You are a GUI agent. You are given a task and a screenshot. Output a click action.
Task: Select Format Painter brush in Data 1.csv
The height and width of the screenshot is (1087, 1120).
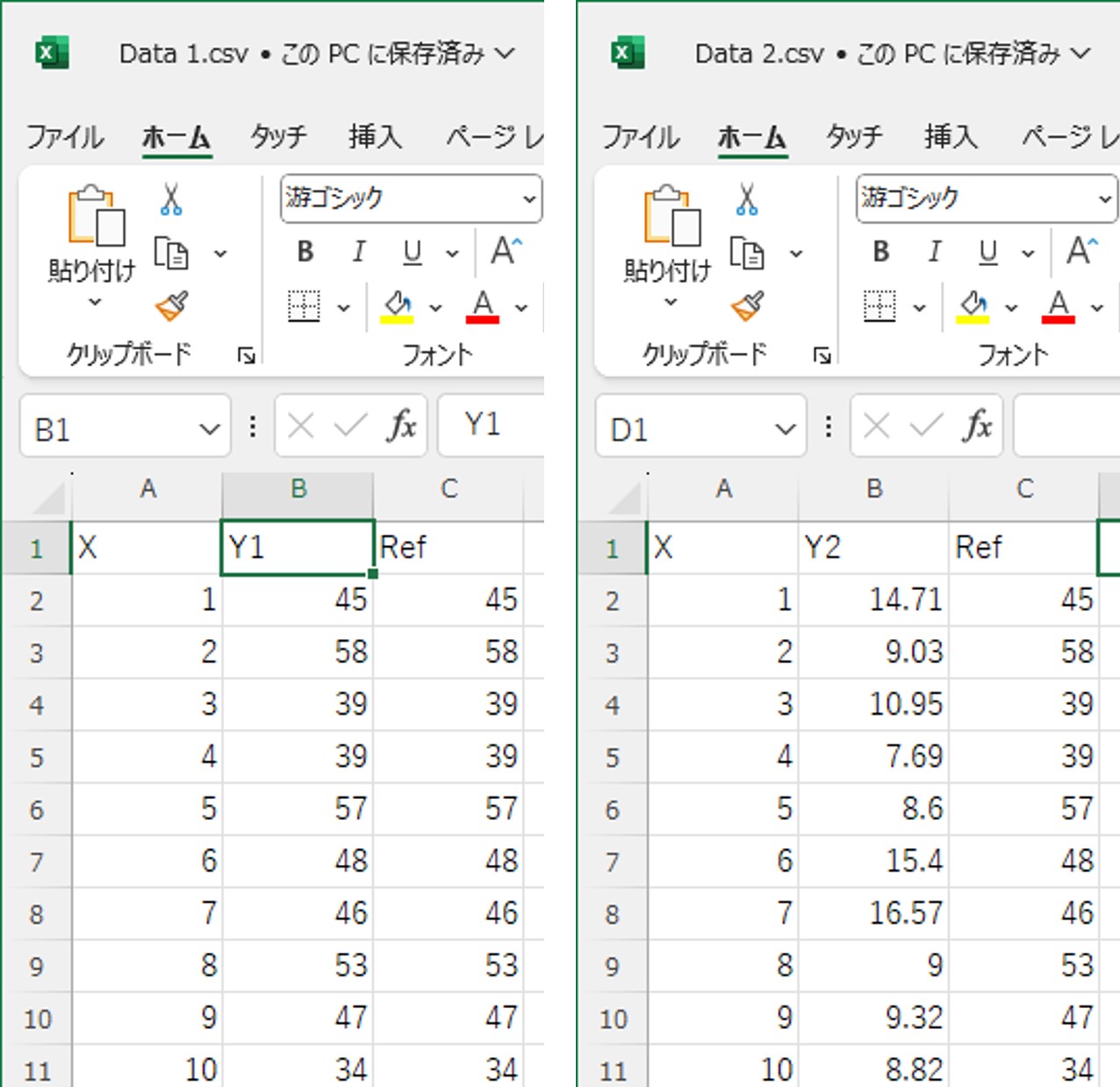click(x=172, y=306)
